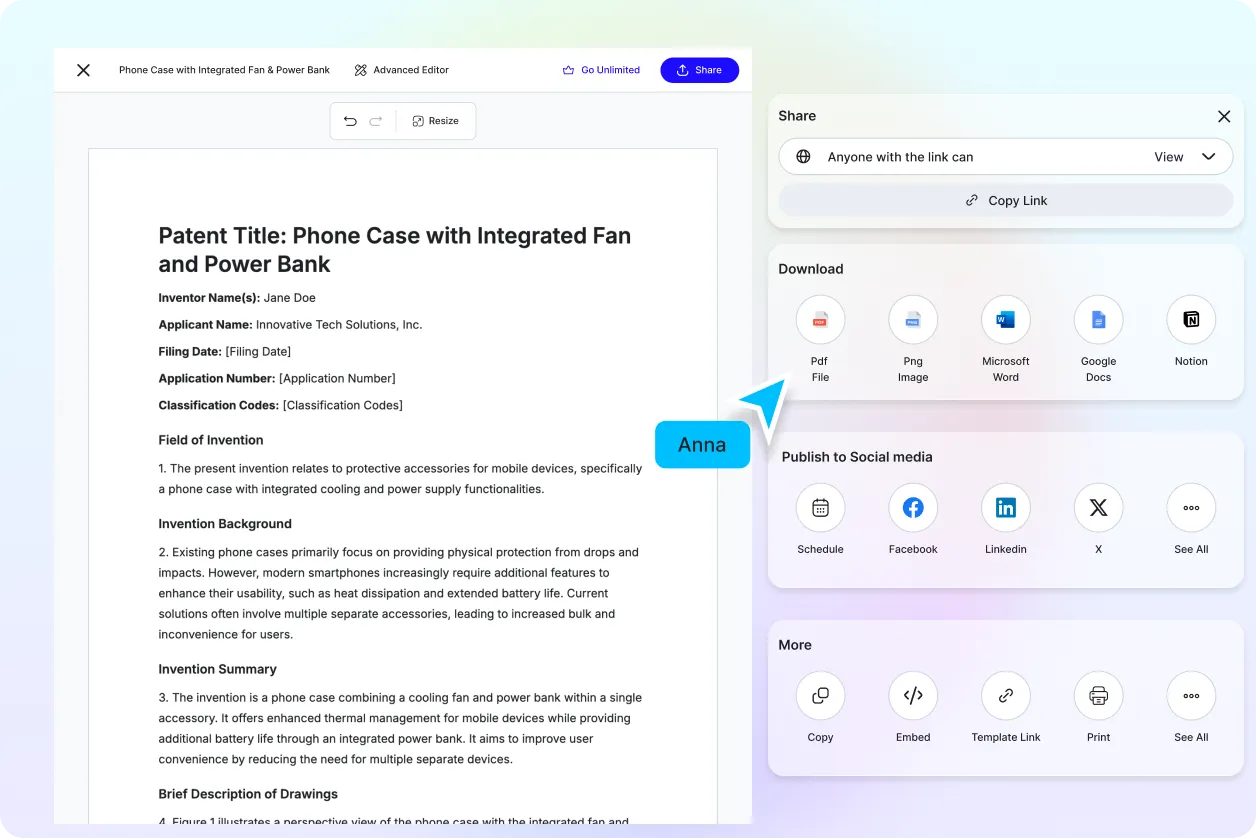Screen dimensions: 1256x838
Task: Get the Template Link
Action: (1006, 696)
